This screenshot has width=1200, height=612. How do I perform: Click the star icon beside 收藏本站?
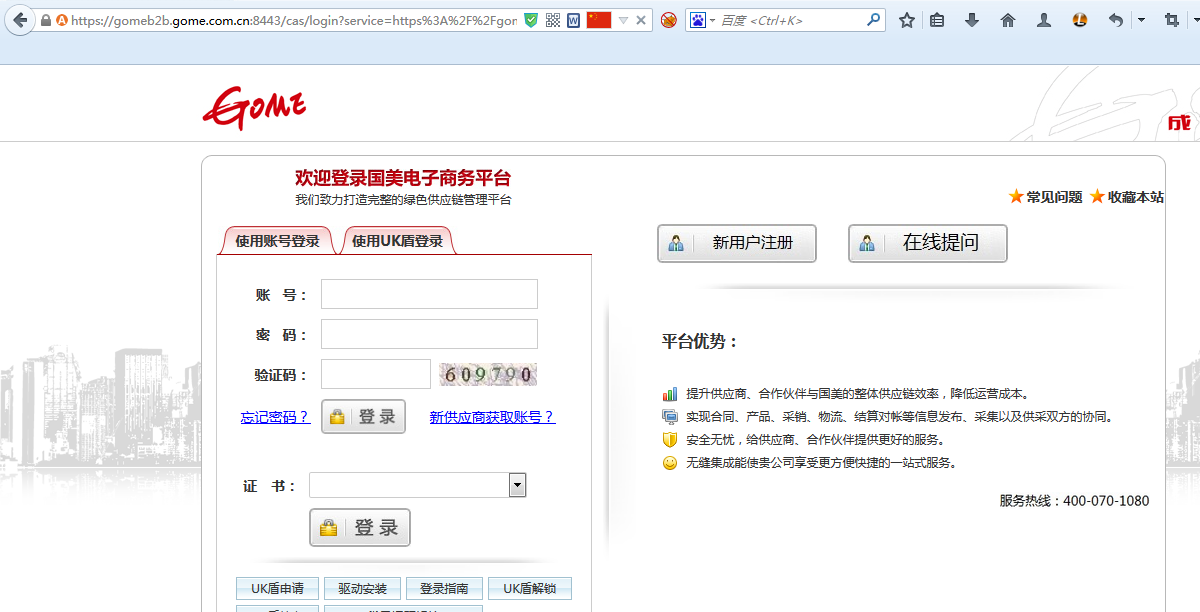(1097, 196)
